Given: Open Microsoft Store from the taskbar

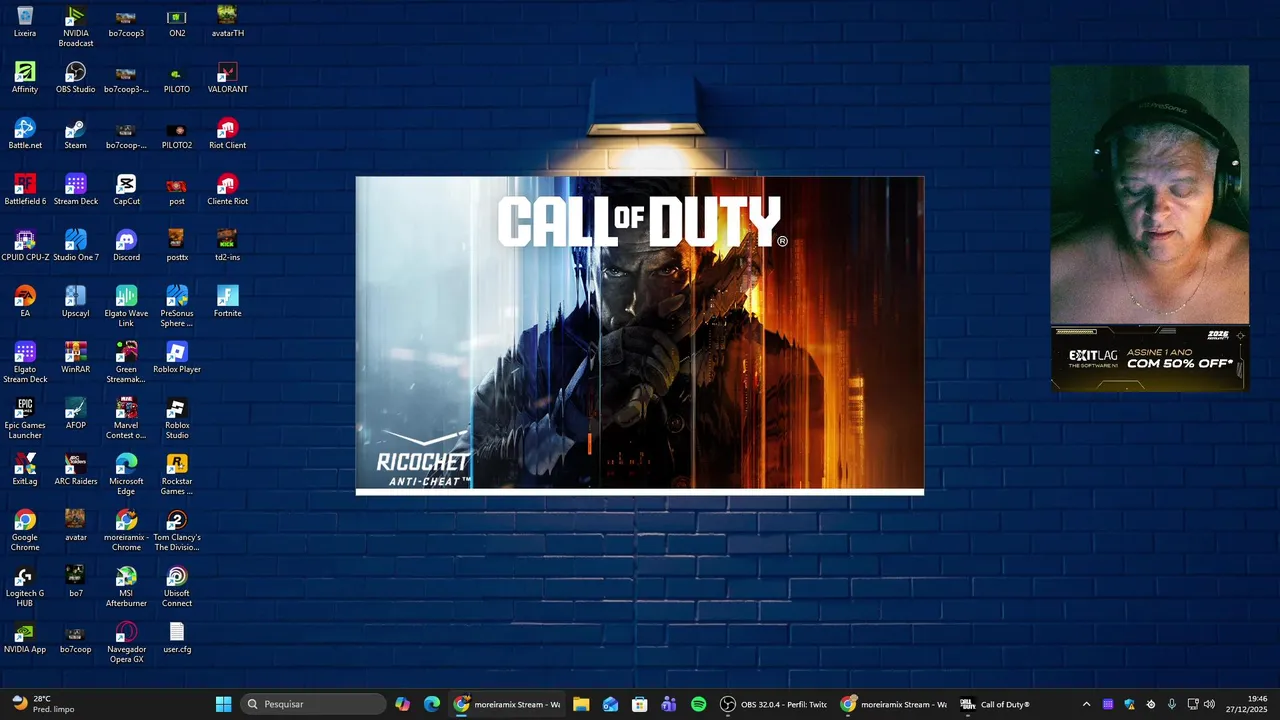Looking at the screenshot, I should click(x=640, y=704).
